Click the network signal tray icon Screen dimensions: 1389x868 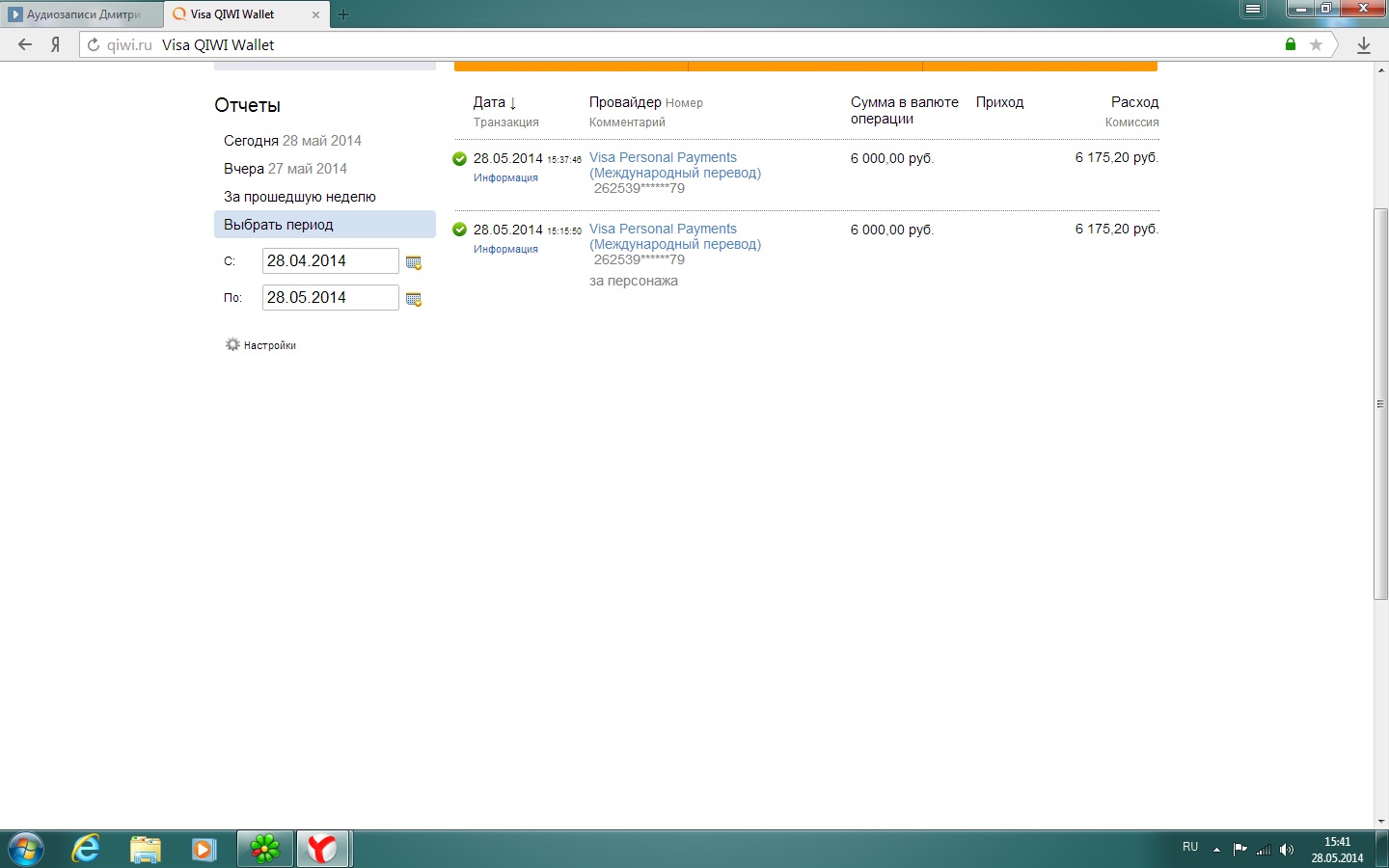tap(1264, 850)
